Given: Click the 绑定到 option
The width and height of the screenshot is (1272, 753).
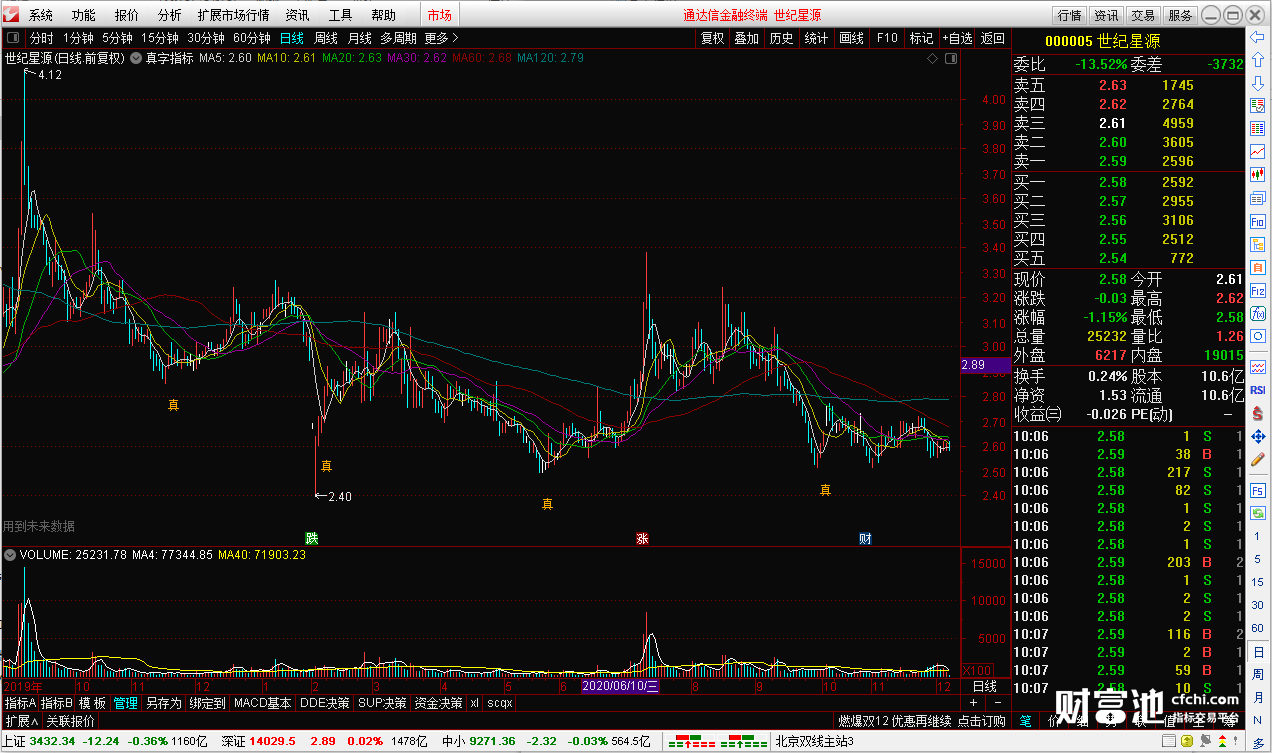Looking at the screenshot, I should coord(207,703).
